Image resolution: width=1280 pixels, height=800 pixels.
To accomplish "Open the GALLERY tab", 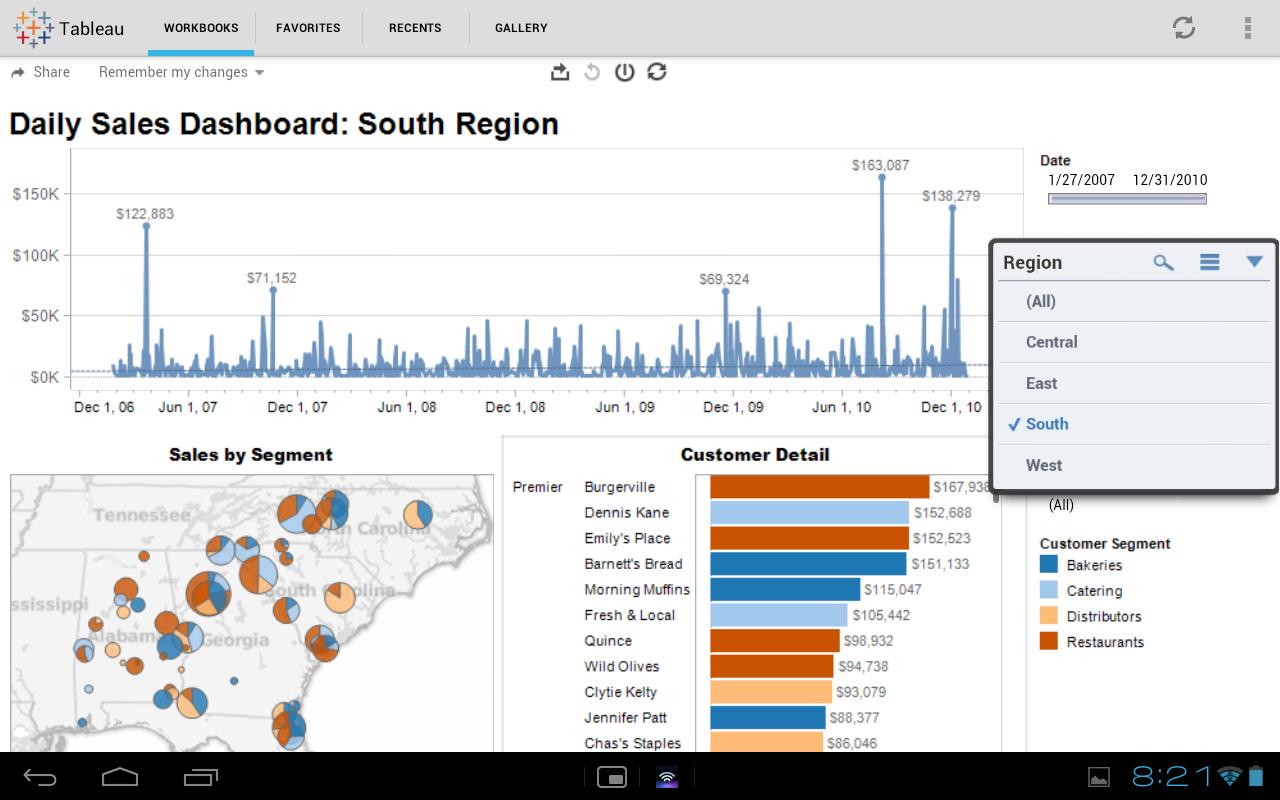I will pyautogui.click(x=520, y=28).
